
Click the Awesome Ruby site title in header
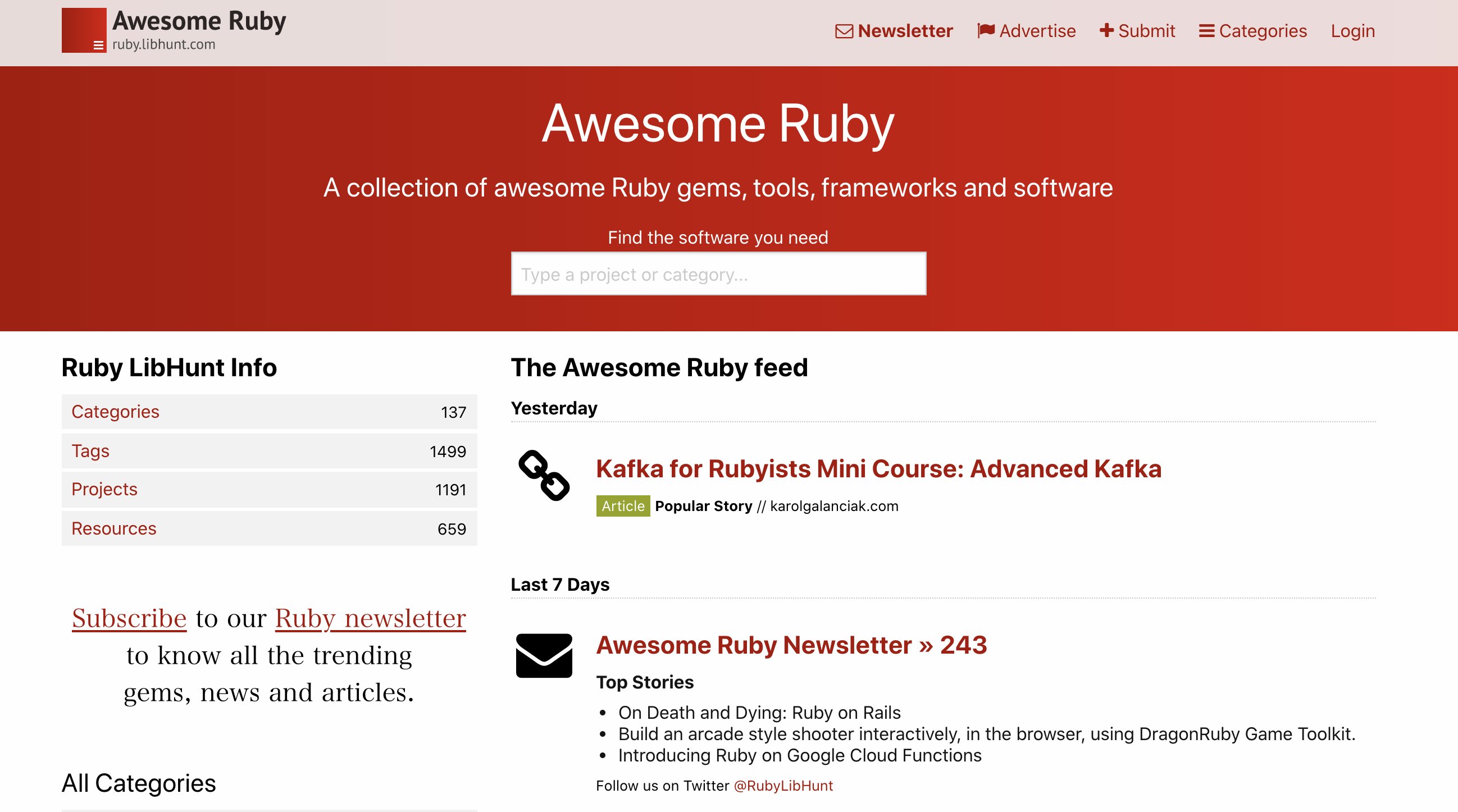tap(199, 21)
